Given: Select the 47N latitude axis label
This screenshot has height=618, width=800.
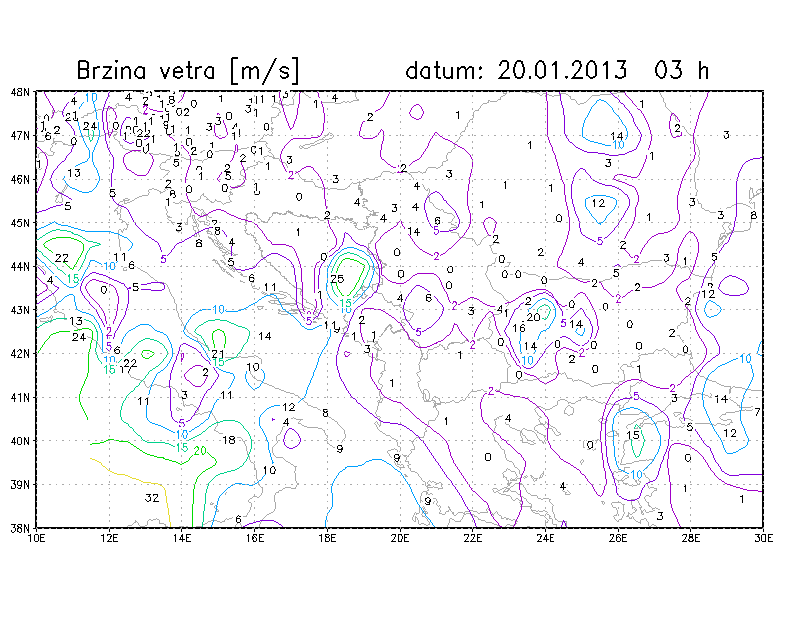Looking at the screenshot, I should pos(19,136).
